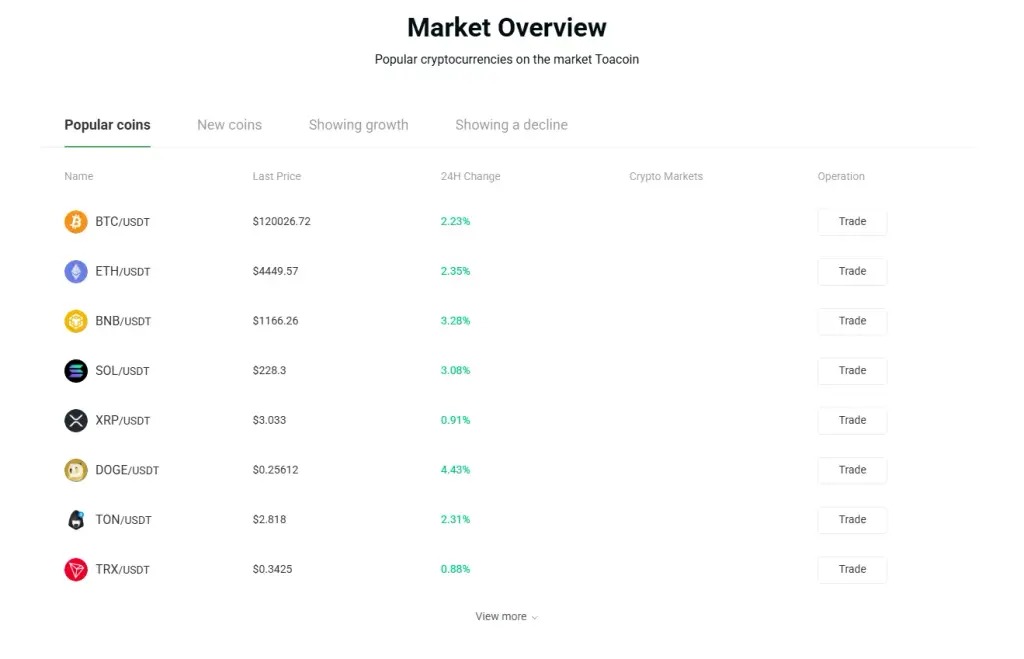The image size is (1024, 659).
Task: Click the $228.3 price
Action: (269, 370)
